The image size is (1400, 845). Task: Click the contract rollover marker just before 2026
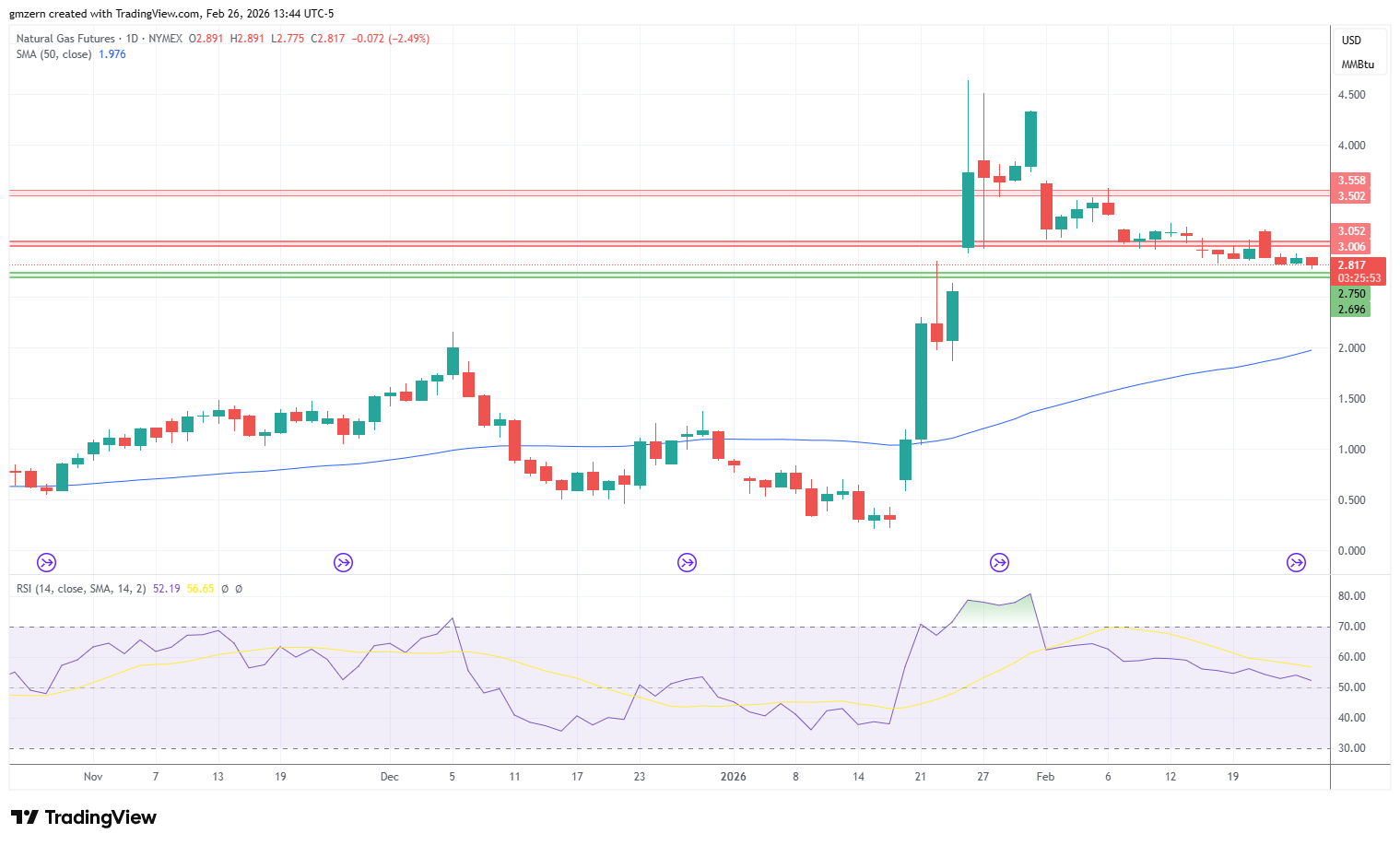point(687,562)
